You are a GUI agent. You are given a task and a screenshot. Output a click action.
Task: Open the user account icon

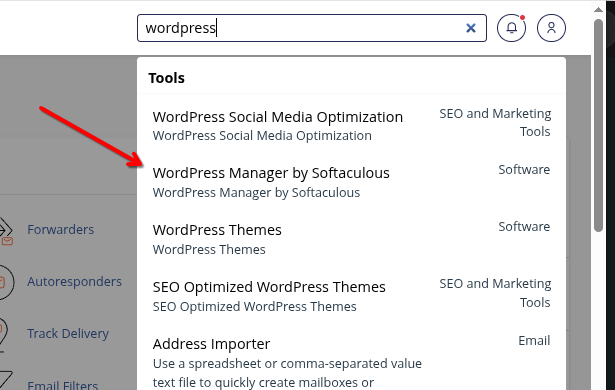pos(551,28)
